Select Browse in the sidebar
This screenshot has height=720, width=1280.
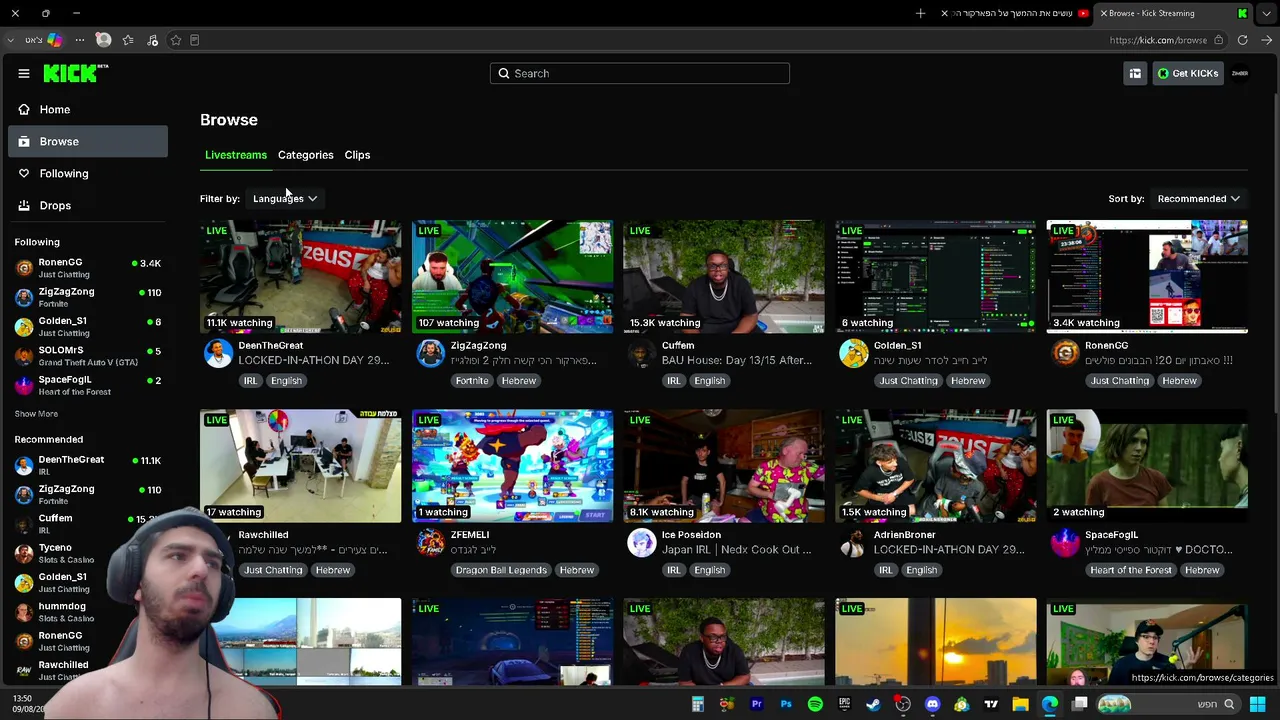coord(88,141)
